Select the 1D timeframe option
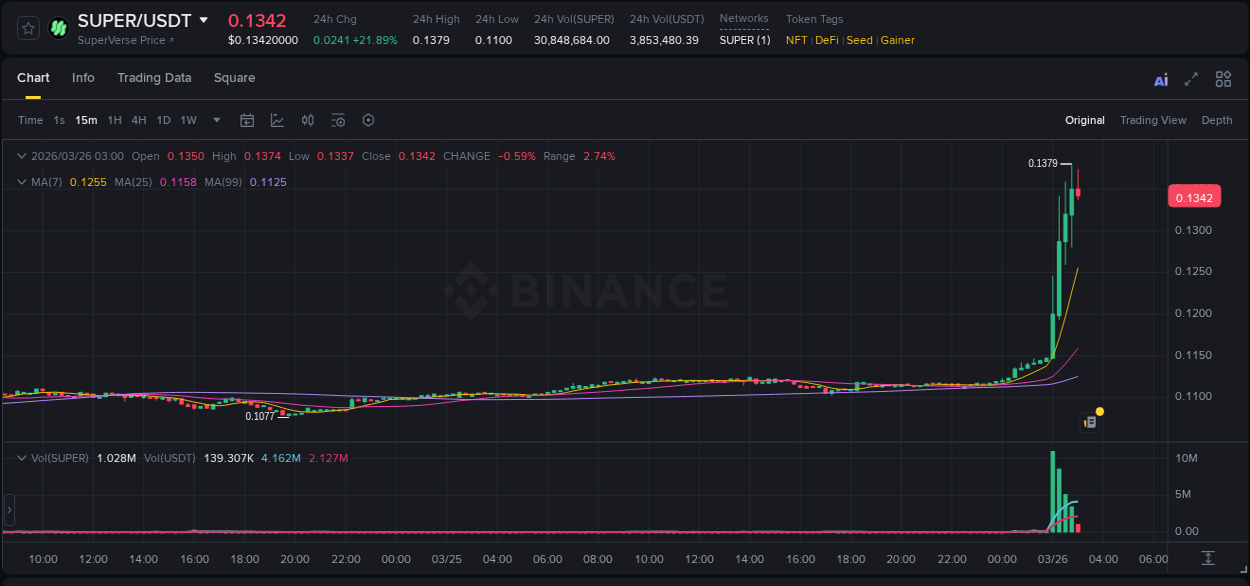This screenshot has height=586, width=1250. pyautogui.click(x=163, y=120)
